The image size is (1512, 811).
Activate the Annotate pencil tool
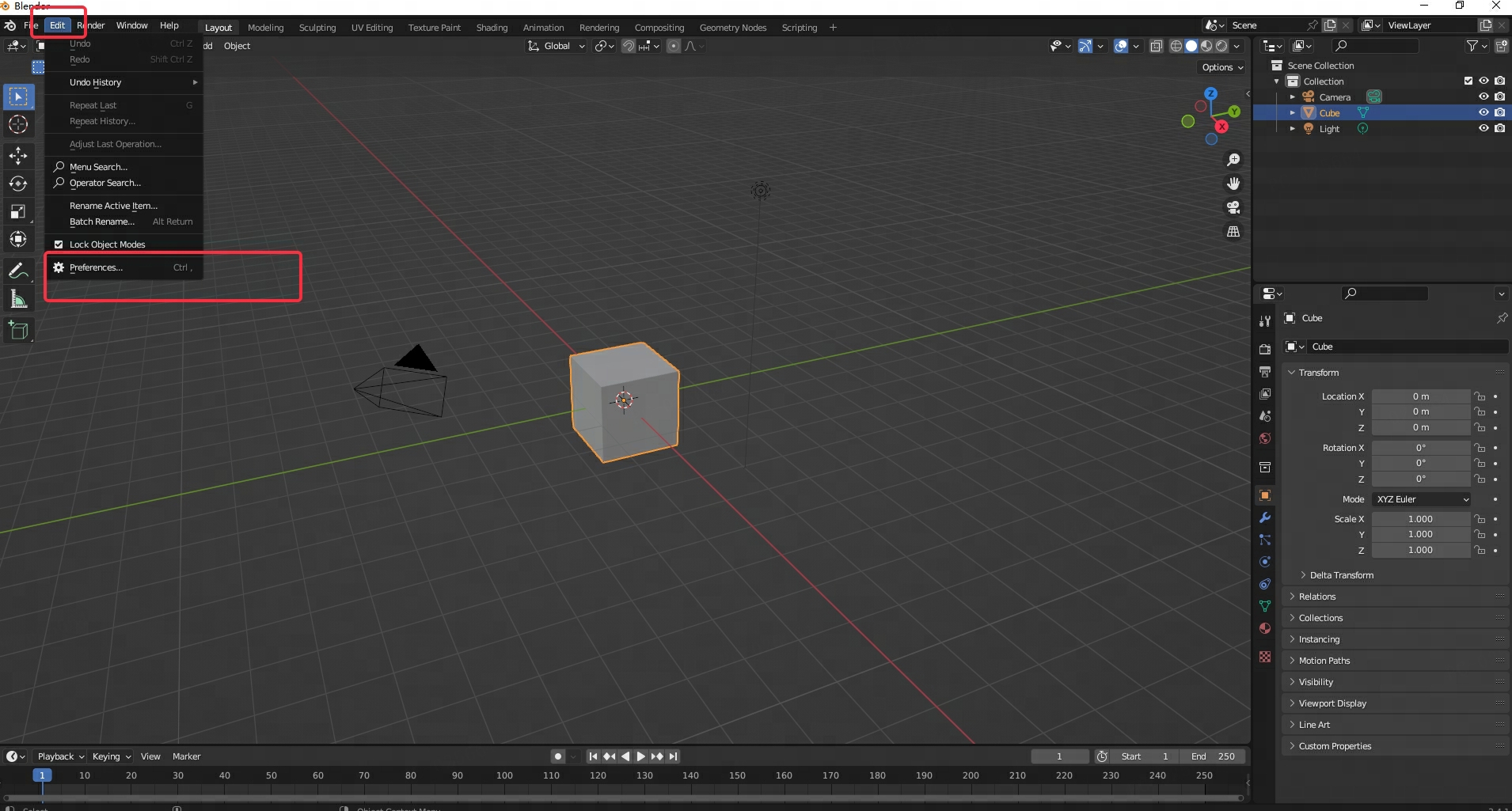click(18, 271)
